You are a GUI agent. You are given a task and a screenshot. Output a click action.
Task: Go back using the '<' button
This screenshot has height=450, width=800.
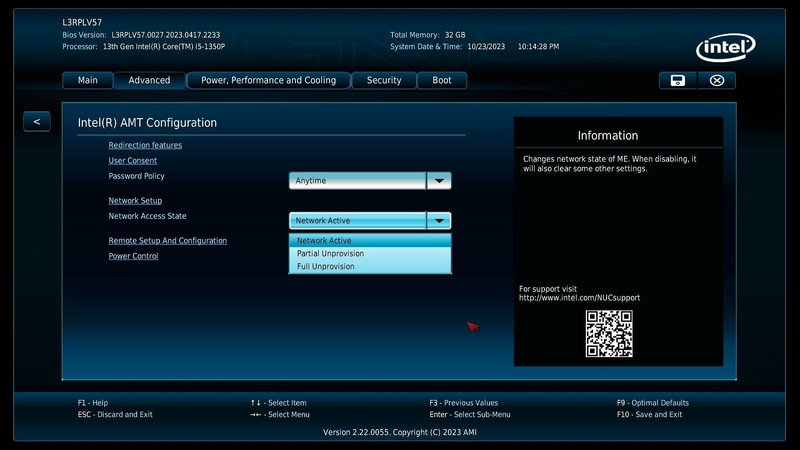click(37, 121)
